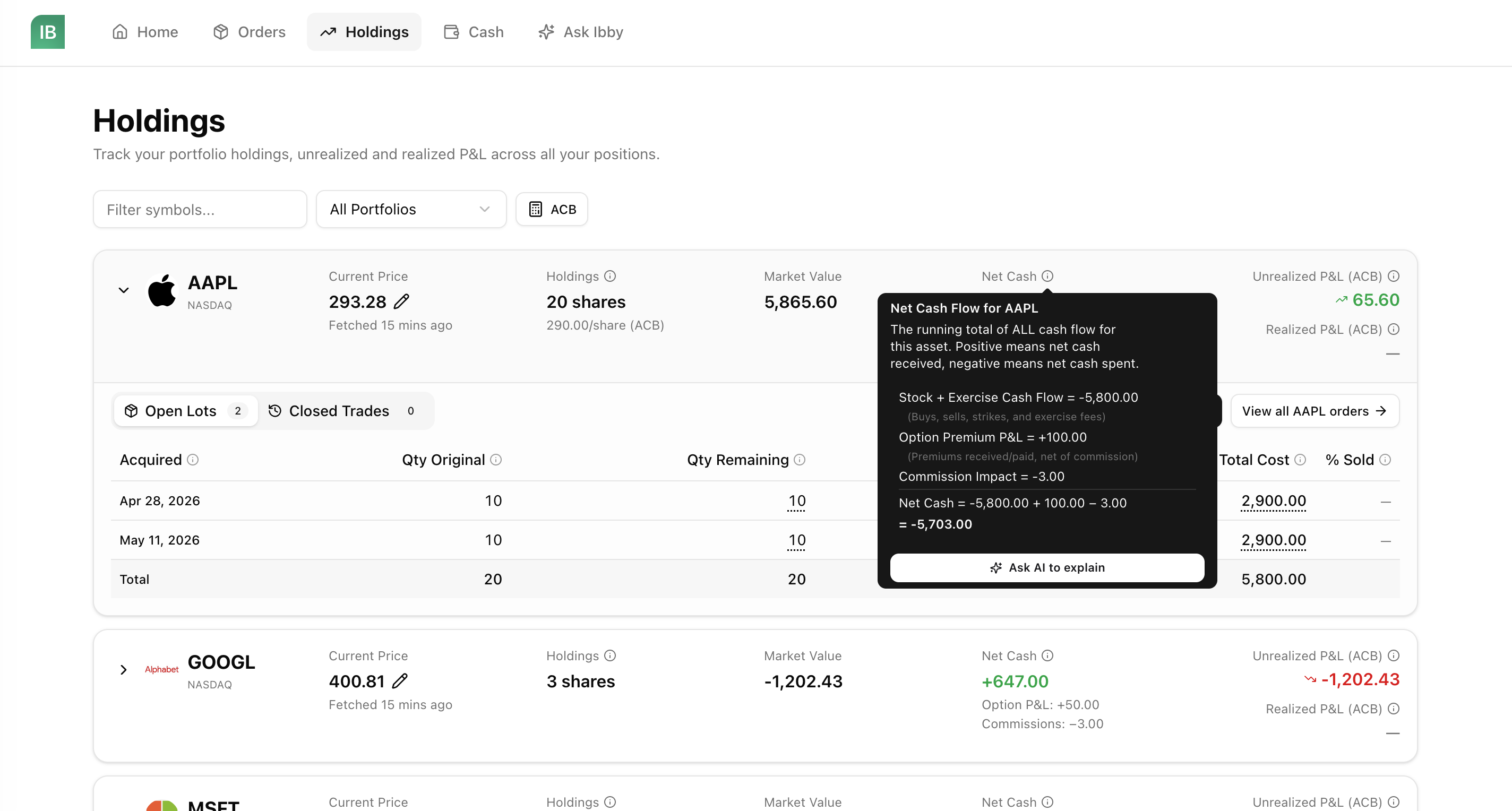Image resolution: width=1512 pixels, height=811 pixels.
Task: Click GOOGL Net Cash info icon
Action: pos(1047,655)
